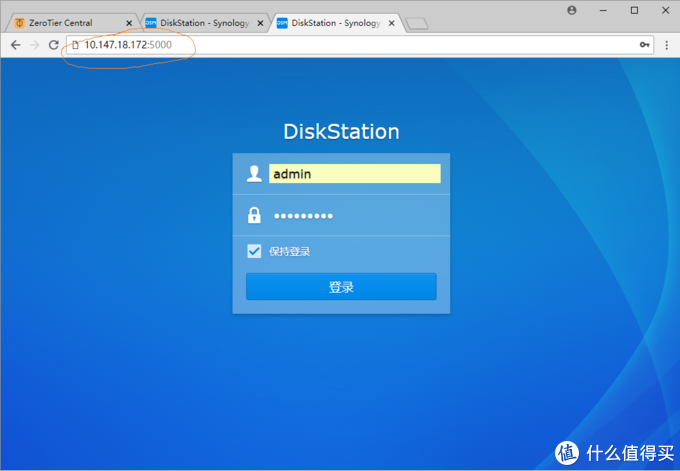The height and width of the screenshot is (471, 680).
Task: Click the lock icon beside password field
Action: point(254,215)
